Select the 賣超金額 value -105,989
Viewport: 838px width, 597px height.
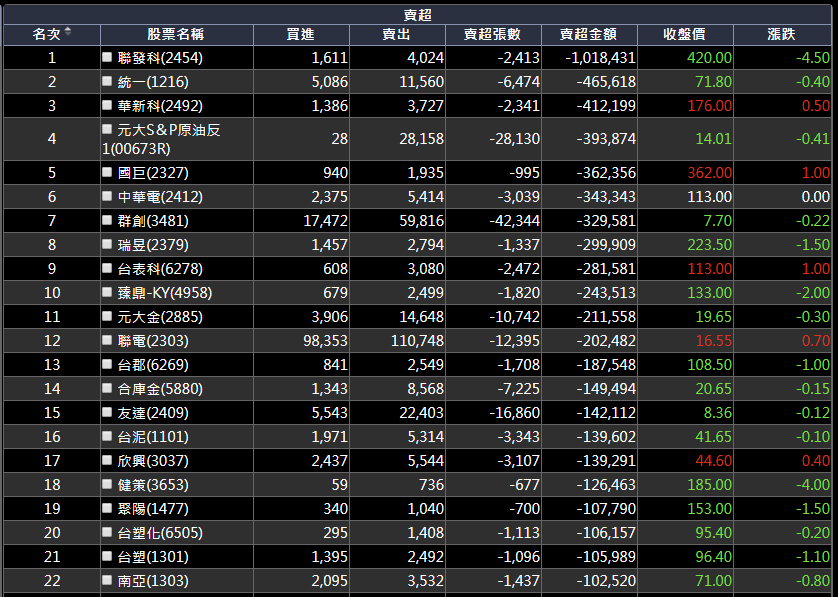(x=606, y=557)
